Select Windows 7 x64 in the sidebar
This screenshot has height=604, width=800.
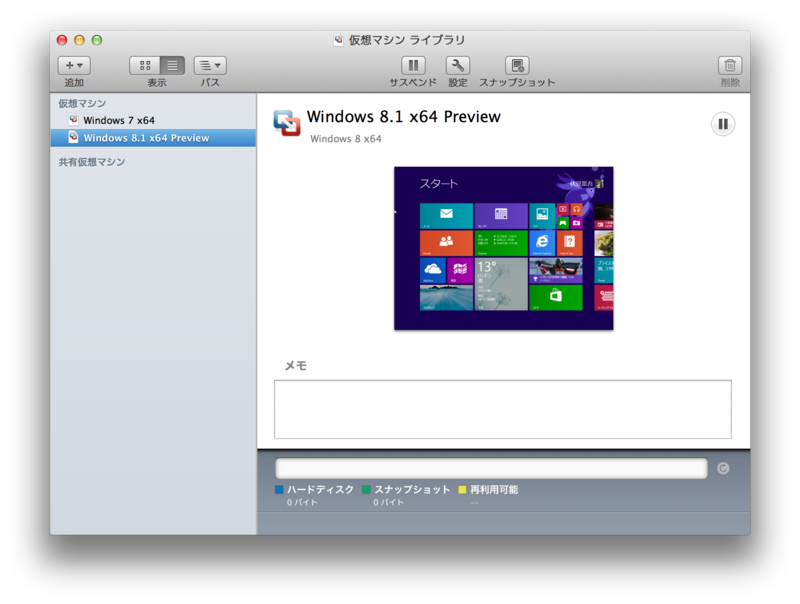[153, 120]
